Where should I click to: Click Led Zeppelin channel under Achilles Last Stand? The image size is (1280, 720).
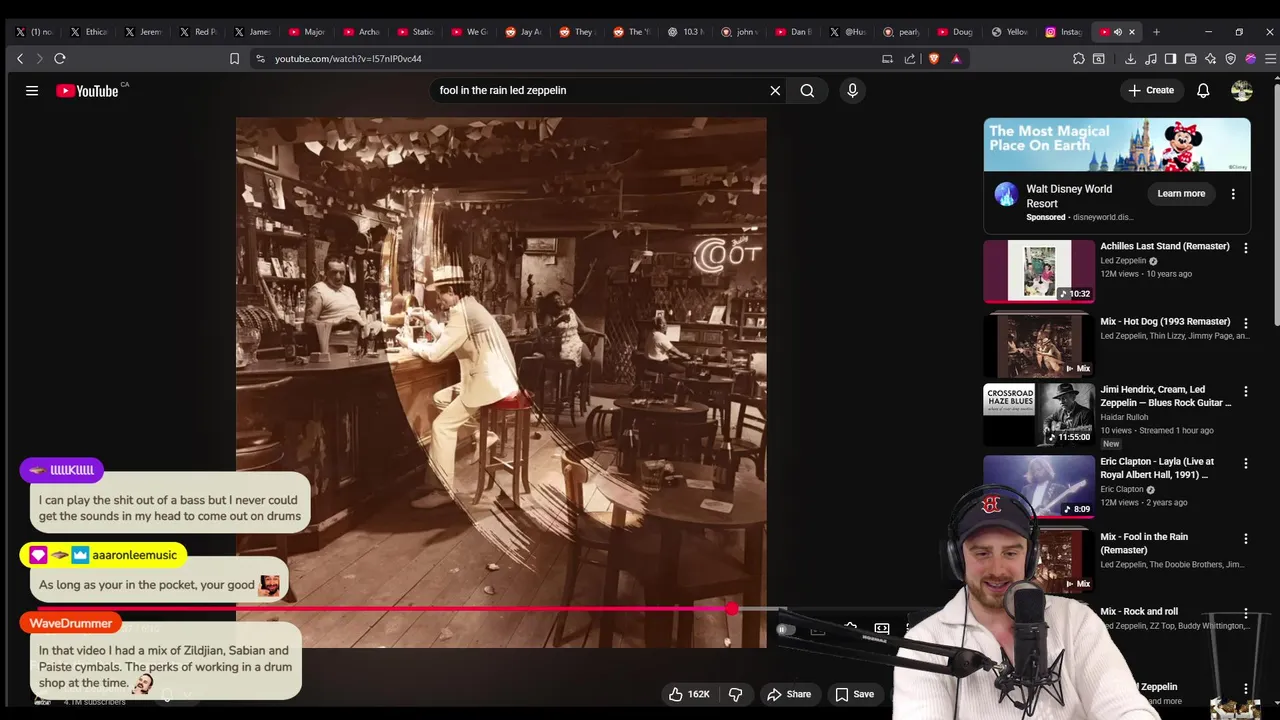click(x=1123, y=261)
